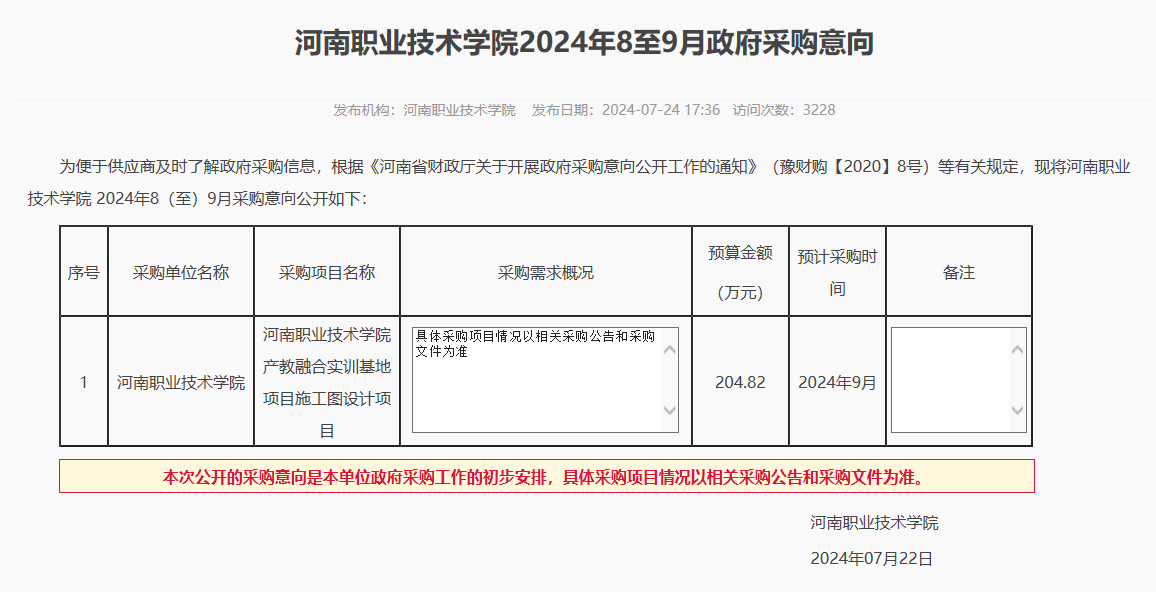
Task: Click the 2024年9月 purchase time cell
Action: 837,382
